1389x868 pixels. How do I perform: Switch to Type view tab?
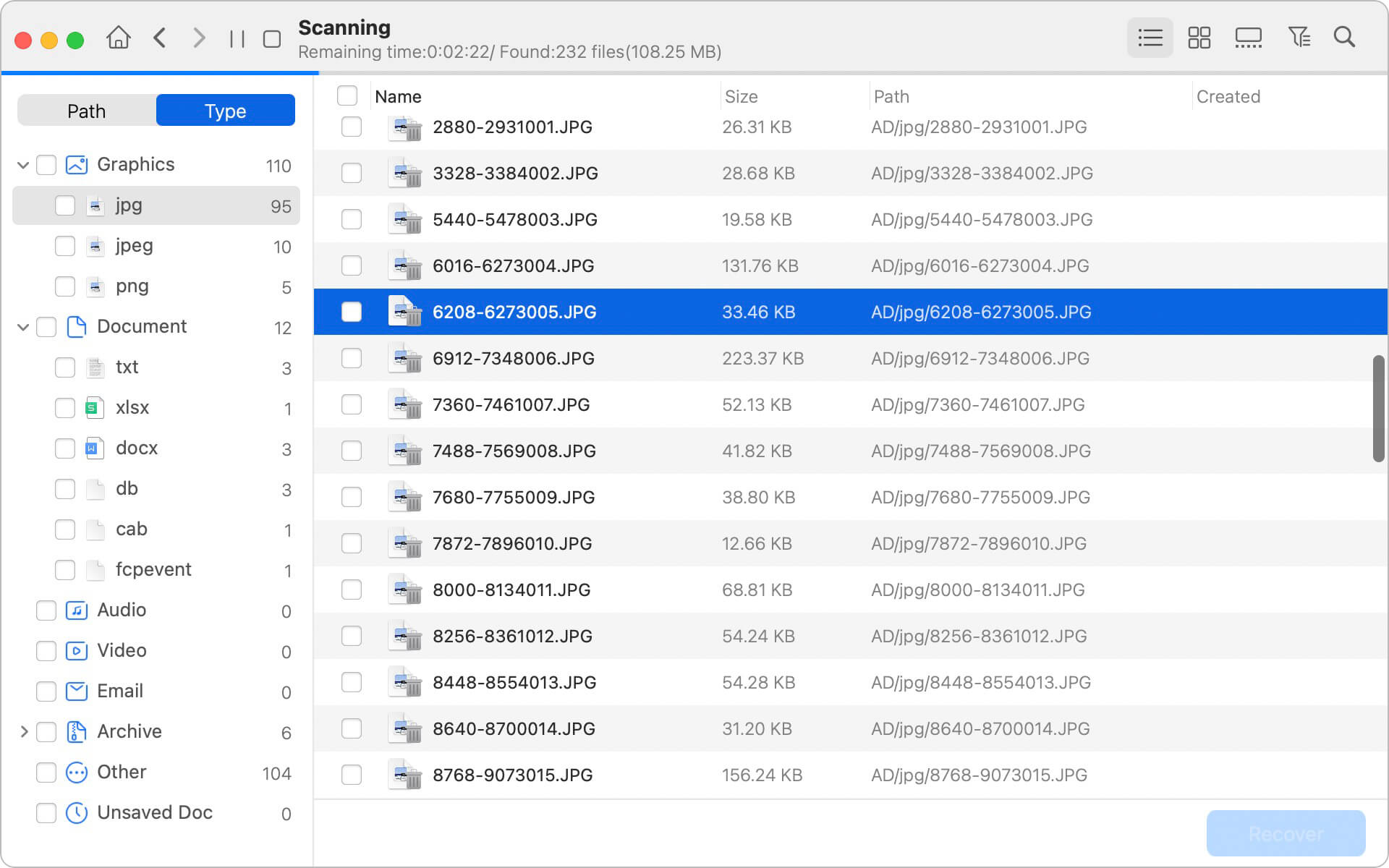223,110
